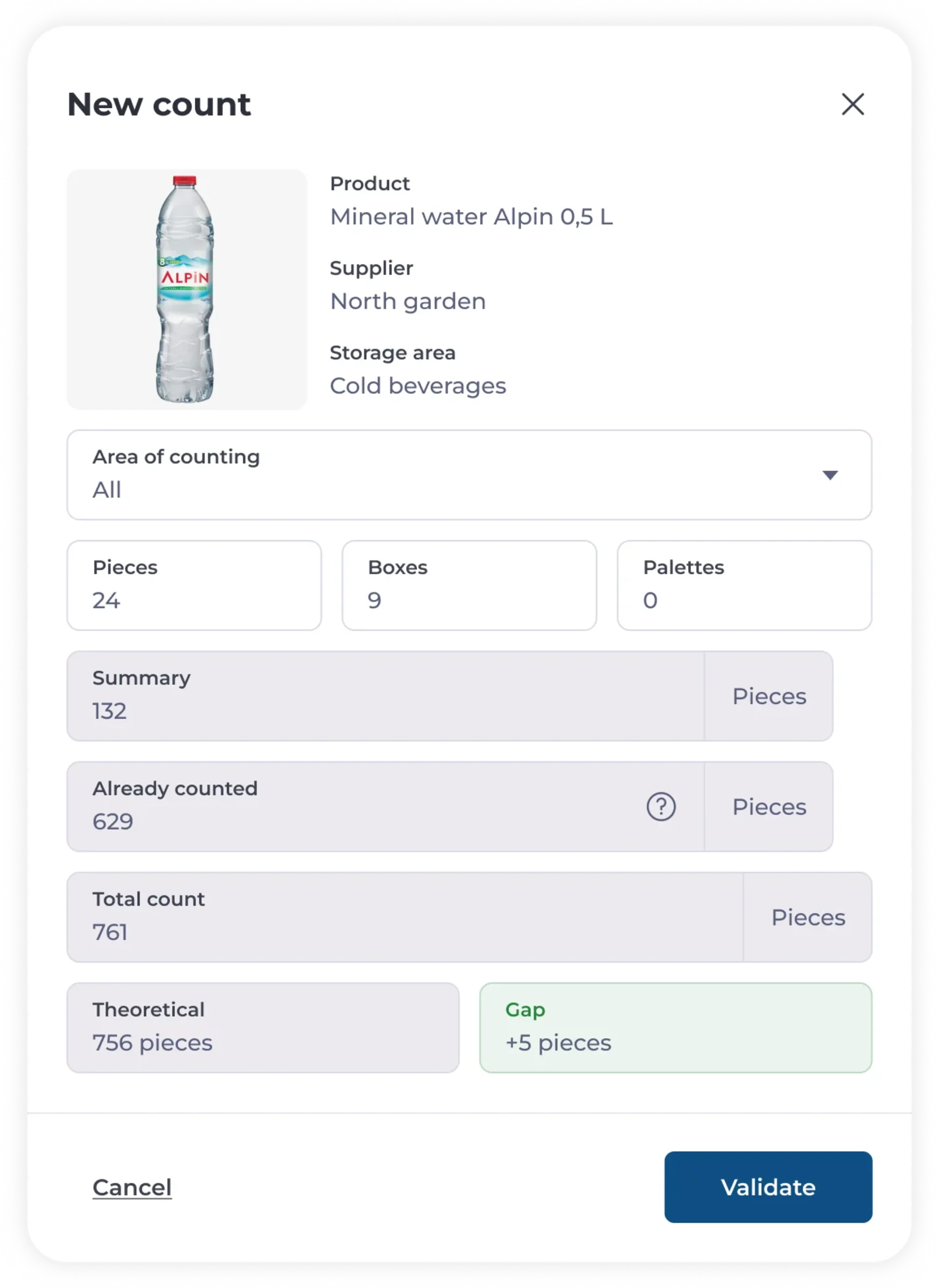Edit the Palettes quantity field
This screenshot has width=937, height=1288.
pyautogui.click(x=744, y=585)
